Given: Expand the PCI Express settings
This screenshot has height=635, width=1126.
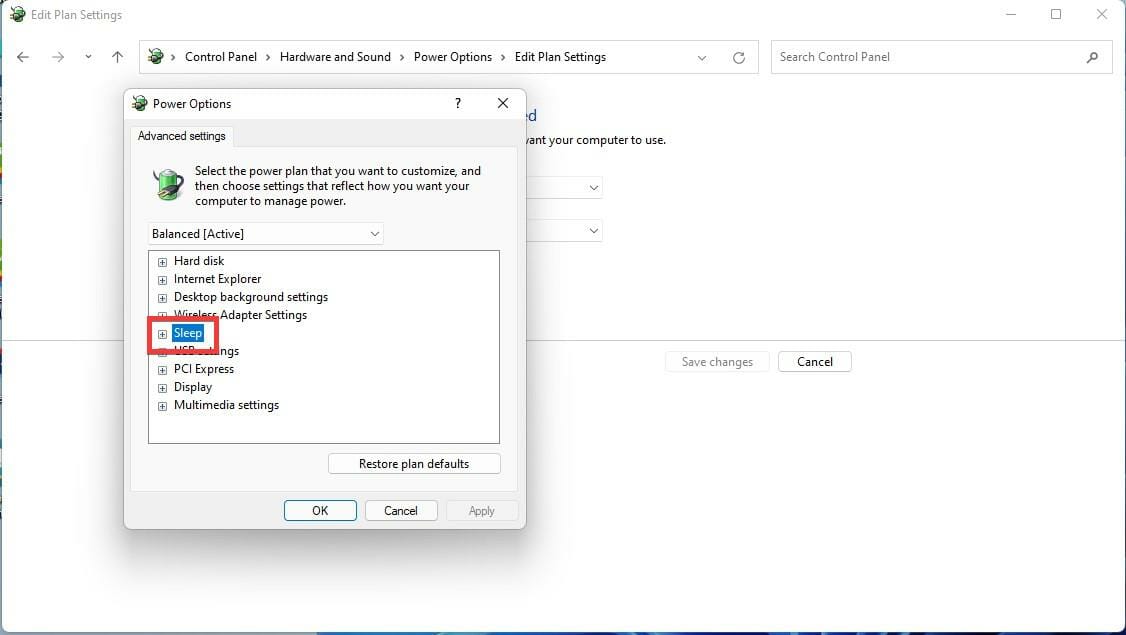Looking at the screenshot, I should tap(162, 369).
